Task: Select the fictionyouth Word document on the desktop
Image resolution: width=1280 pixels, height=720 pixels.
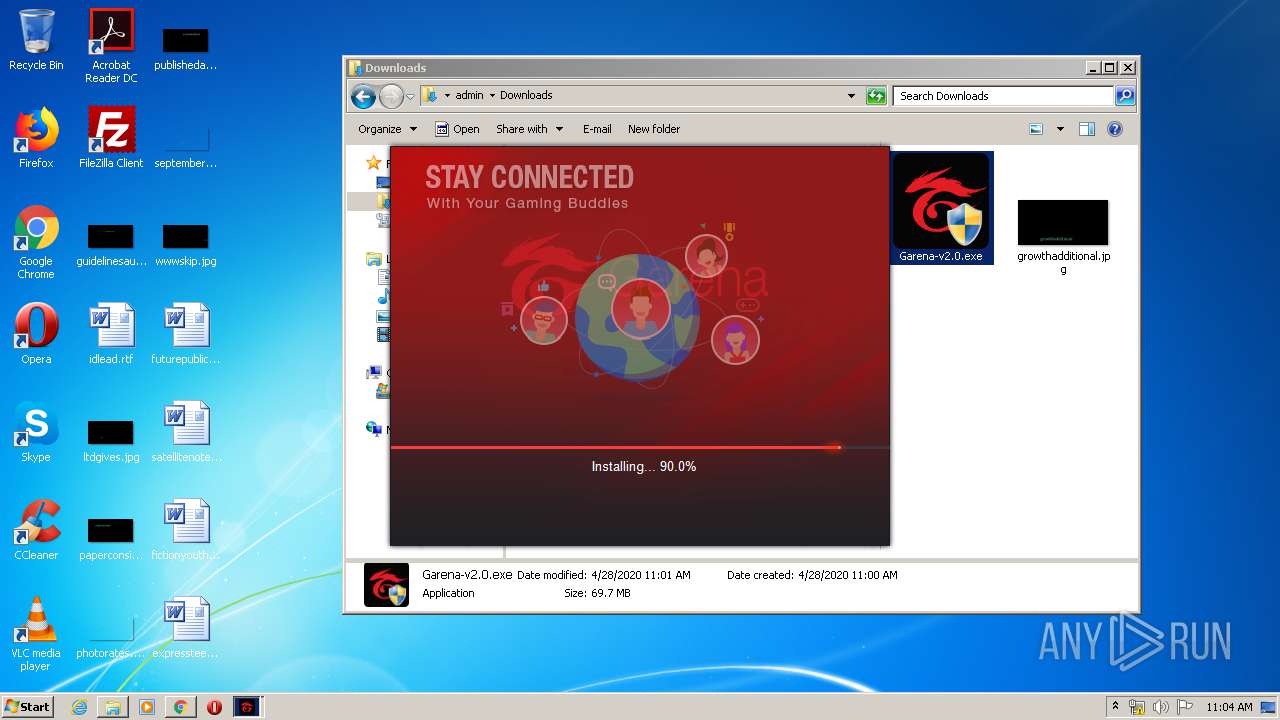Action: coord(186,530)
